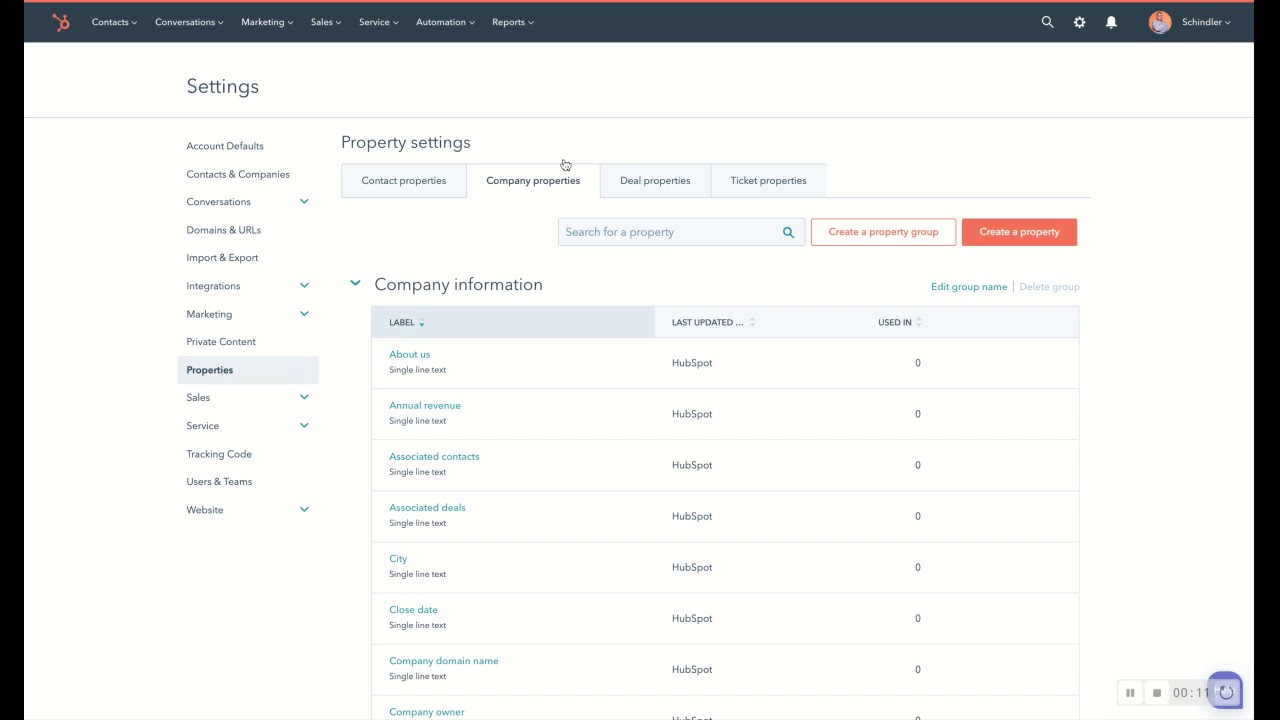
Task: Click Edit group name link
Action: tap(969, 287)
